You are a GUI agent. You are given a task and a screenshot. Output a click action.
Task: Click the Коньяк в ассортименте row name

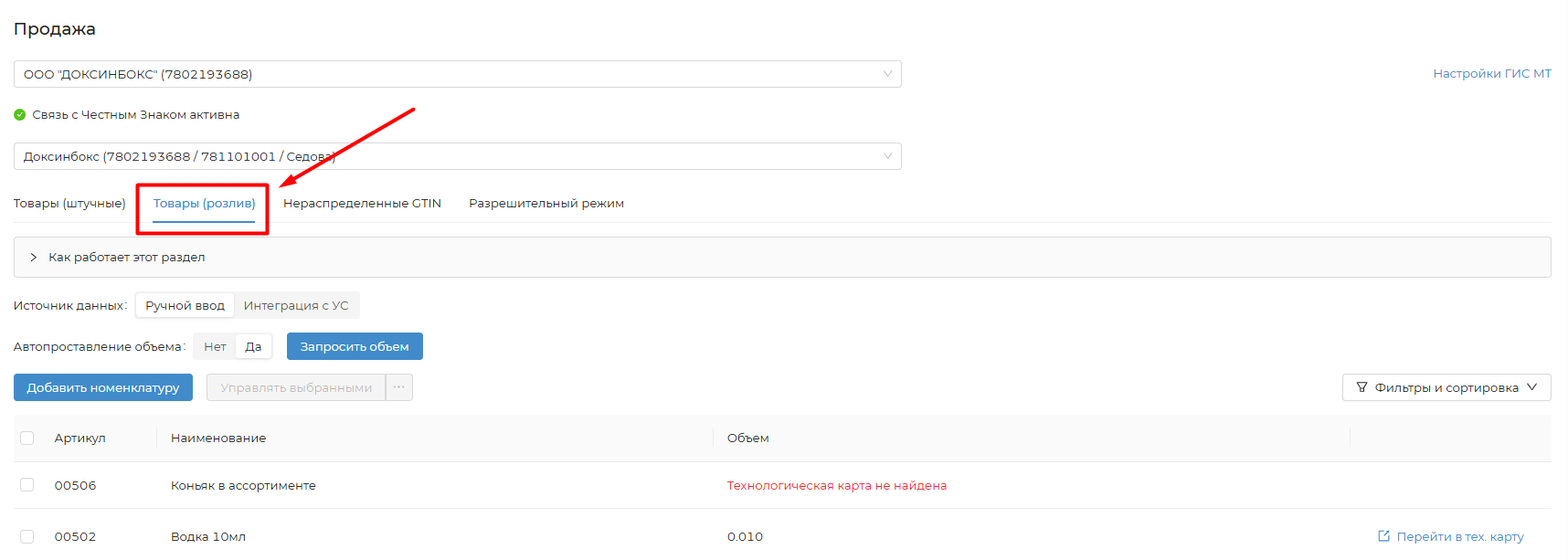tap(243, 485)
